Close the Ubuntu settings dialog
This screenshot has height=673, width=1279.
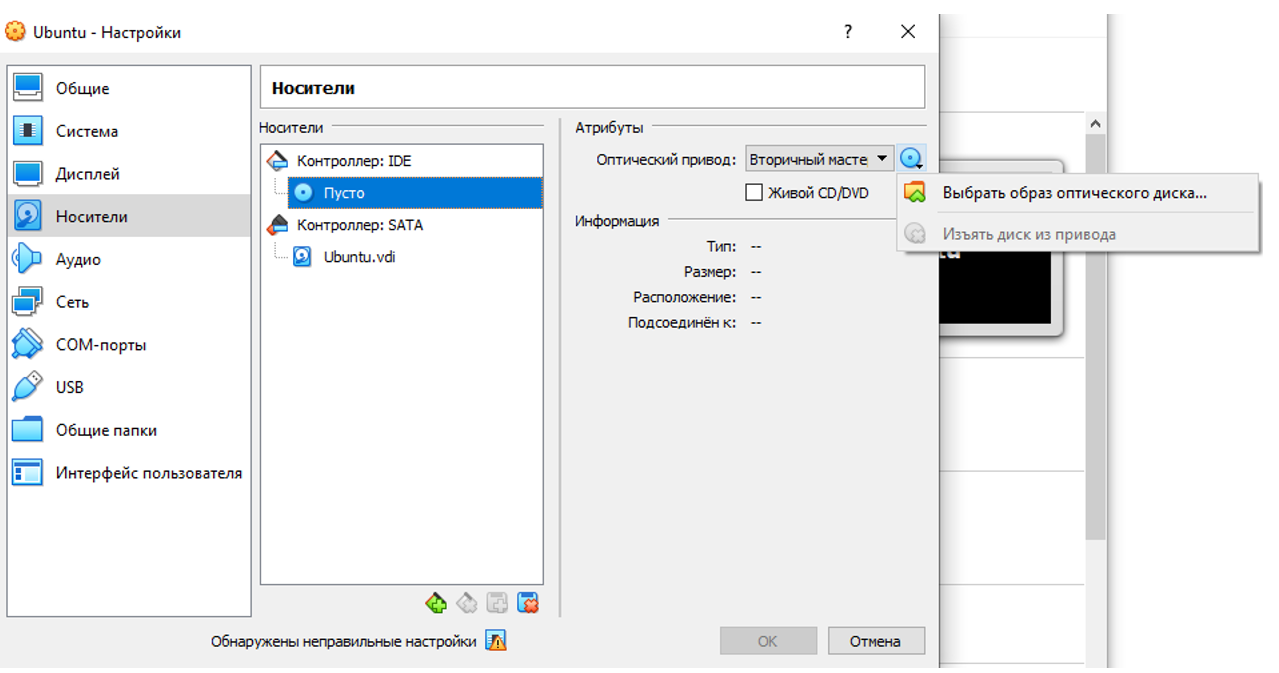click(x=908, y=31)
